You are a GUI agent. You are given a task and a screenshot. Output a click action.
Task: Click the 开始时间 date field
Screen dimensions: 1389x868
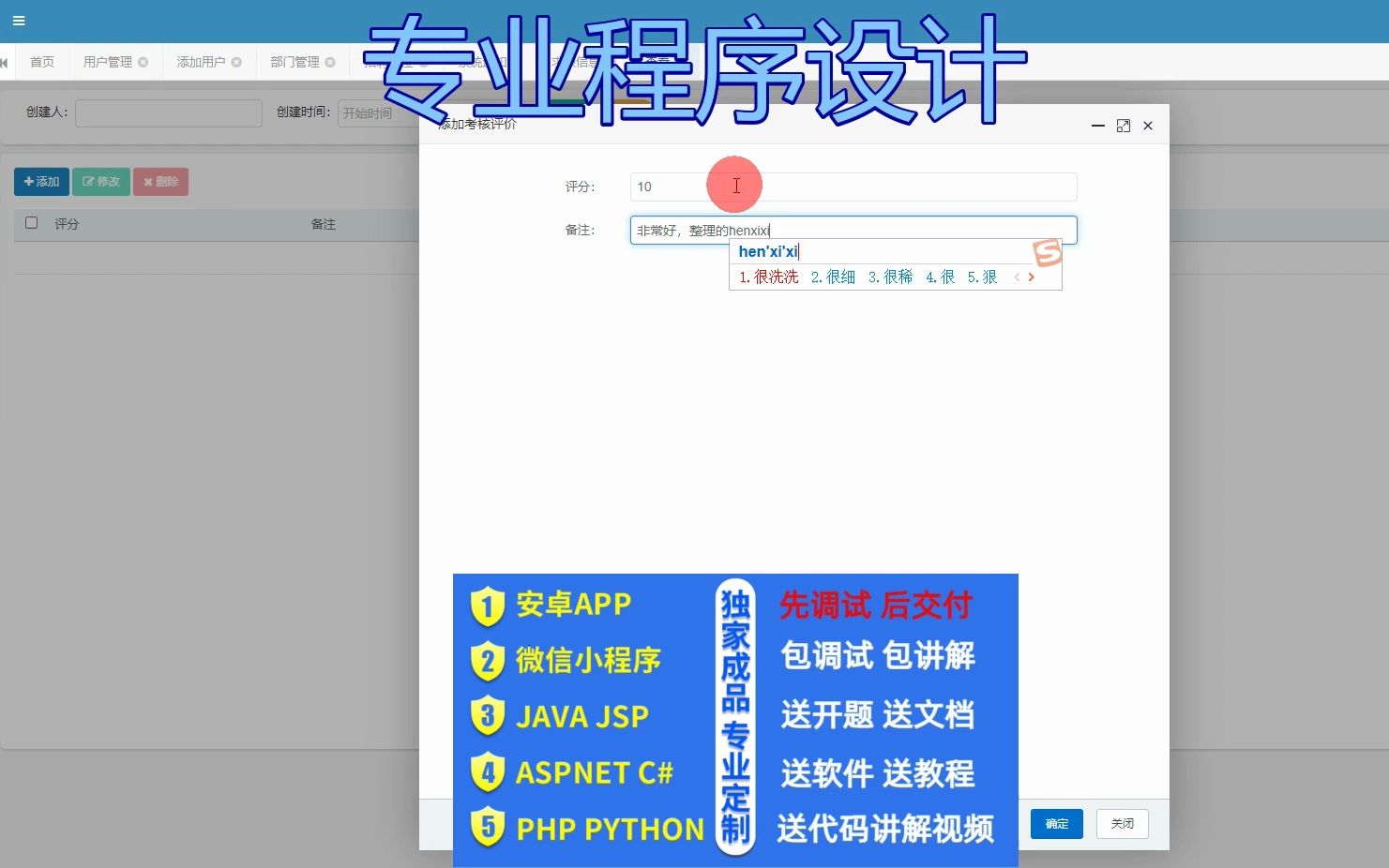click(379, 112)
